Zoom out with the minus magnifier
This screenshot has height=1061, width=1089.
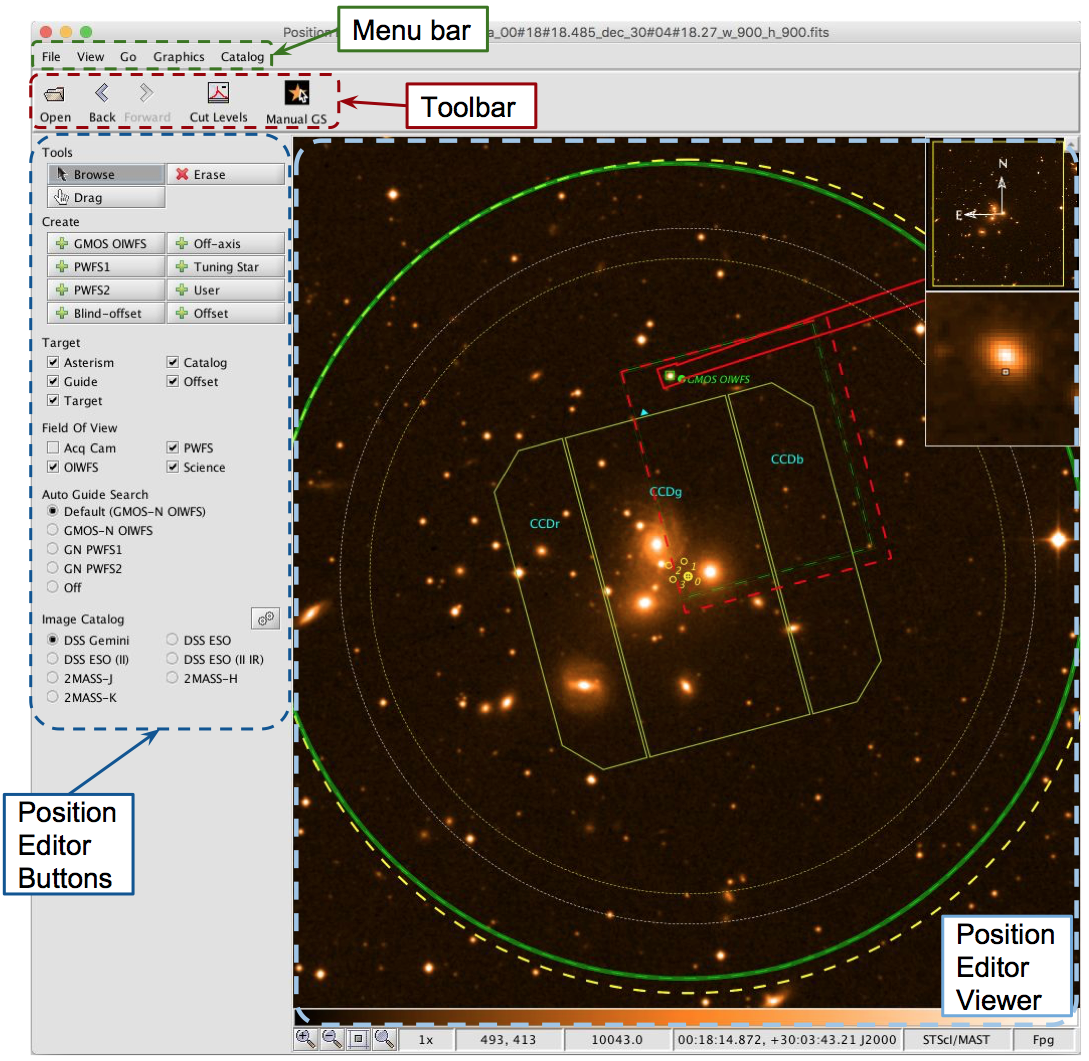(x=332, y=1039)
